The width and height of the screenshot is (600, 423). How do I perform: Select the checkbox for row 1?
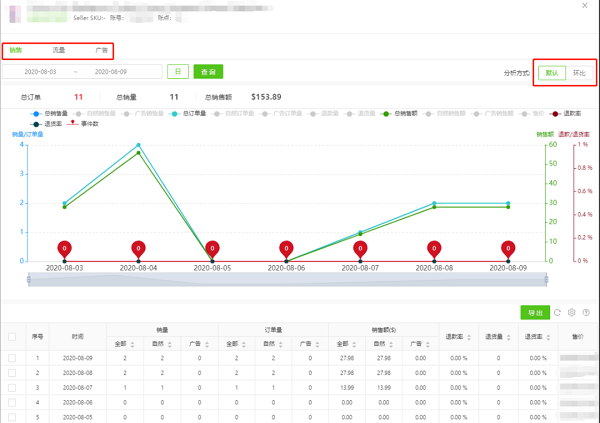(x=12, y=358)
